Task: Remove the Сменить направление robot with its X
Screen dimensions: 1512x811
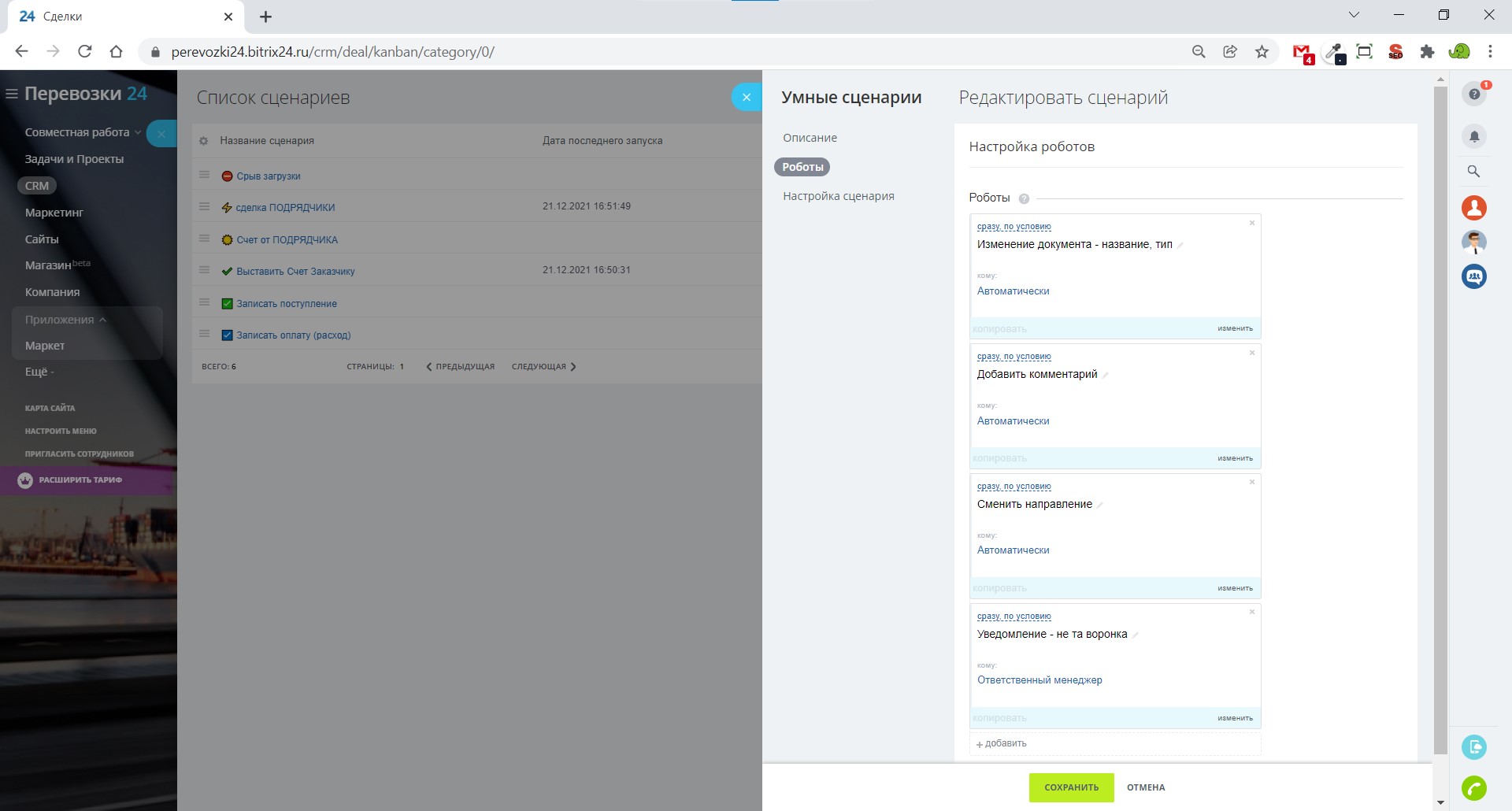Action: click(x=1252, y=482)
